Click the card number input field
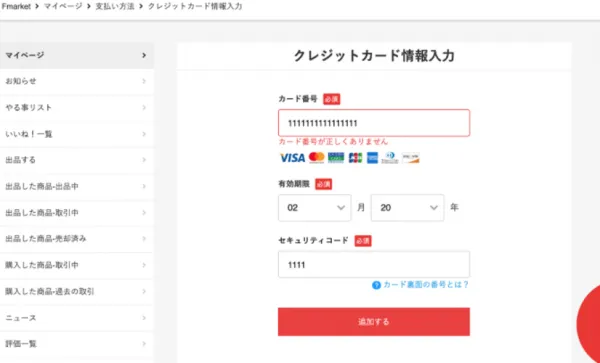The width and height of the screenshot is (600, 363). [x=374, y=123]
